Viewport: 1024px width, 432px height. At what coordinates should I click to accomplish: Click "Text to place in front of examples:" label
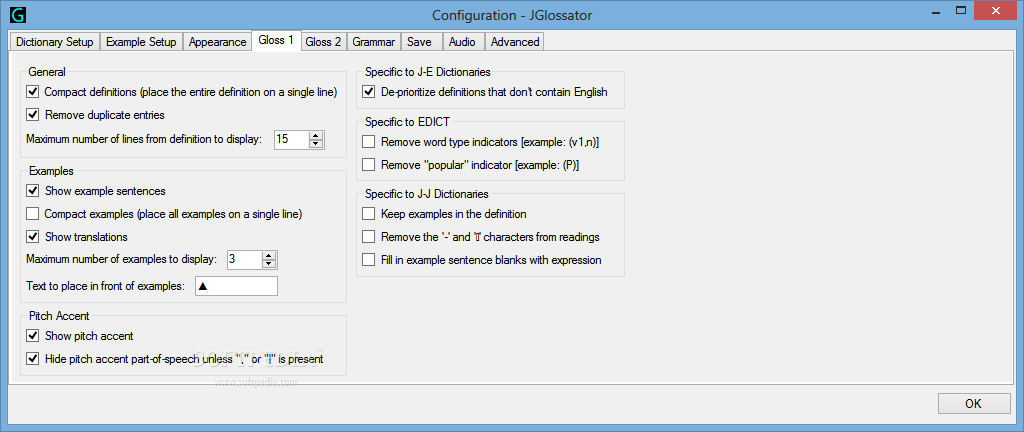click(x=106, y=286)
